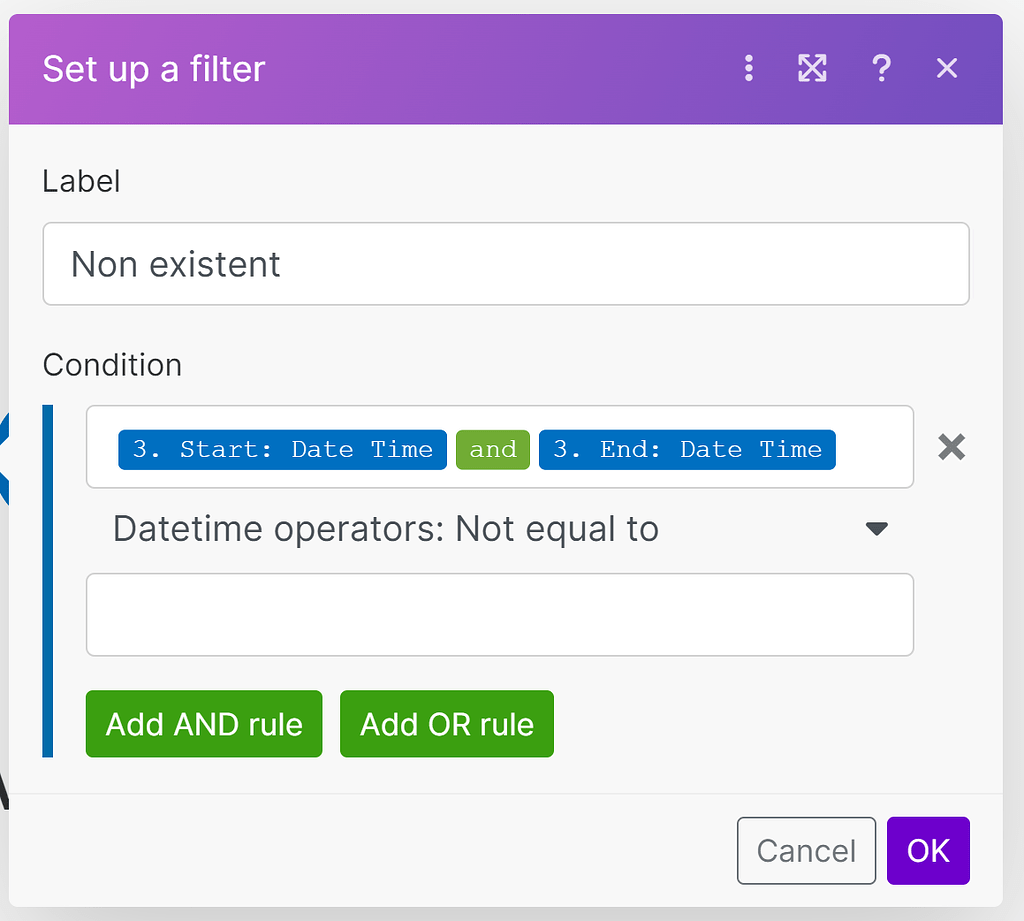
Task: Click the empty comparison value field
Action: coord(499,614)
